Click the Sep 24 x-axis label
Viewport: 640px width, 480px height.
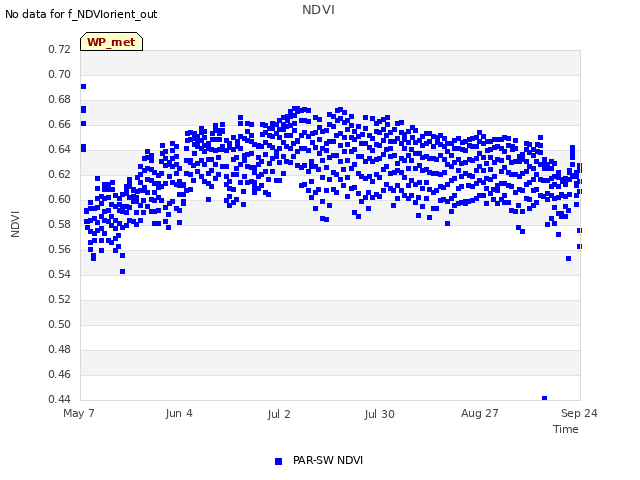click(x=579, y=413)
